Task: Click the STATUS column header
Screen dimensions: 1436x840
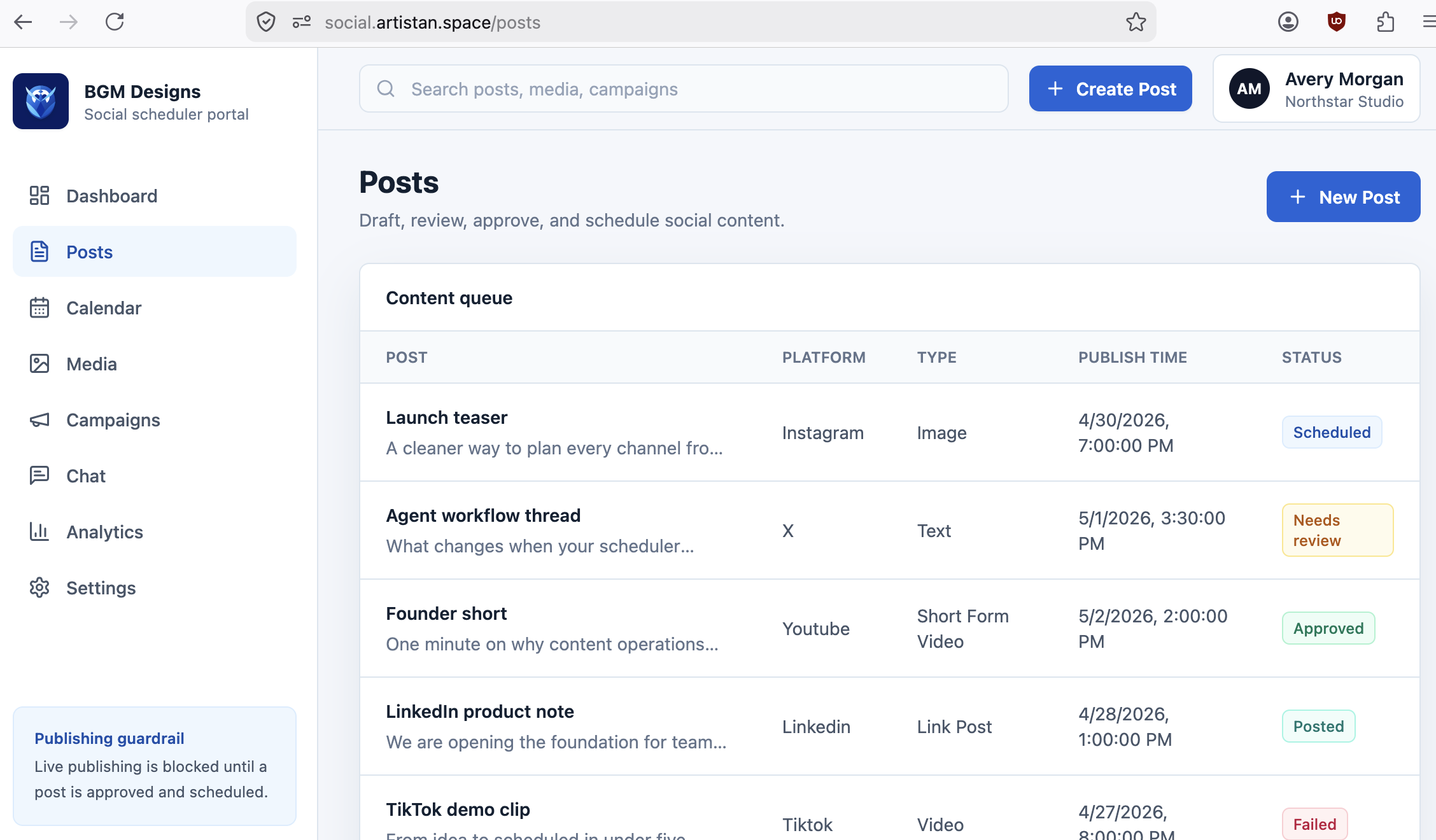Action: coord(1311,357)
